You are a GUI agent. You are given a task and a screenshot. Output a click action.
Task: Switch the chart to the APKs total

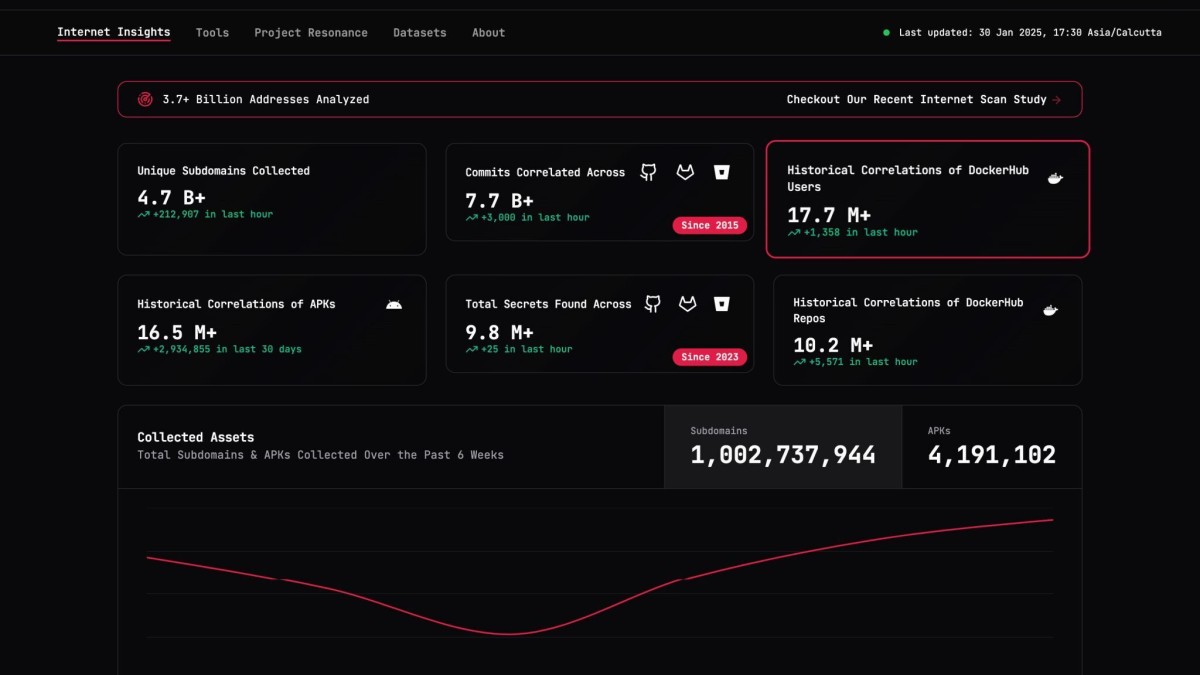(x=991, y=447)
